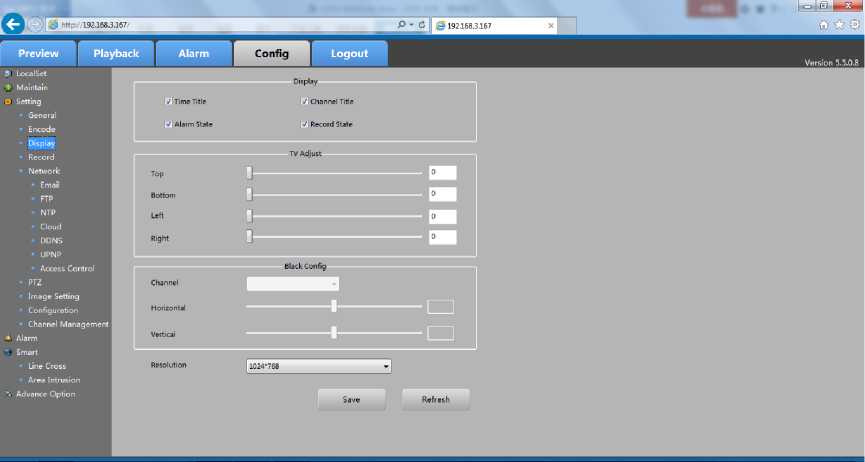The width and height of the screenshot is (865, 462).
Task: Switch to the Playback tab
Action: pyautogui.click(x=116, y=54)
